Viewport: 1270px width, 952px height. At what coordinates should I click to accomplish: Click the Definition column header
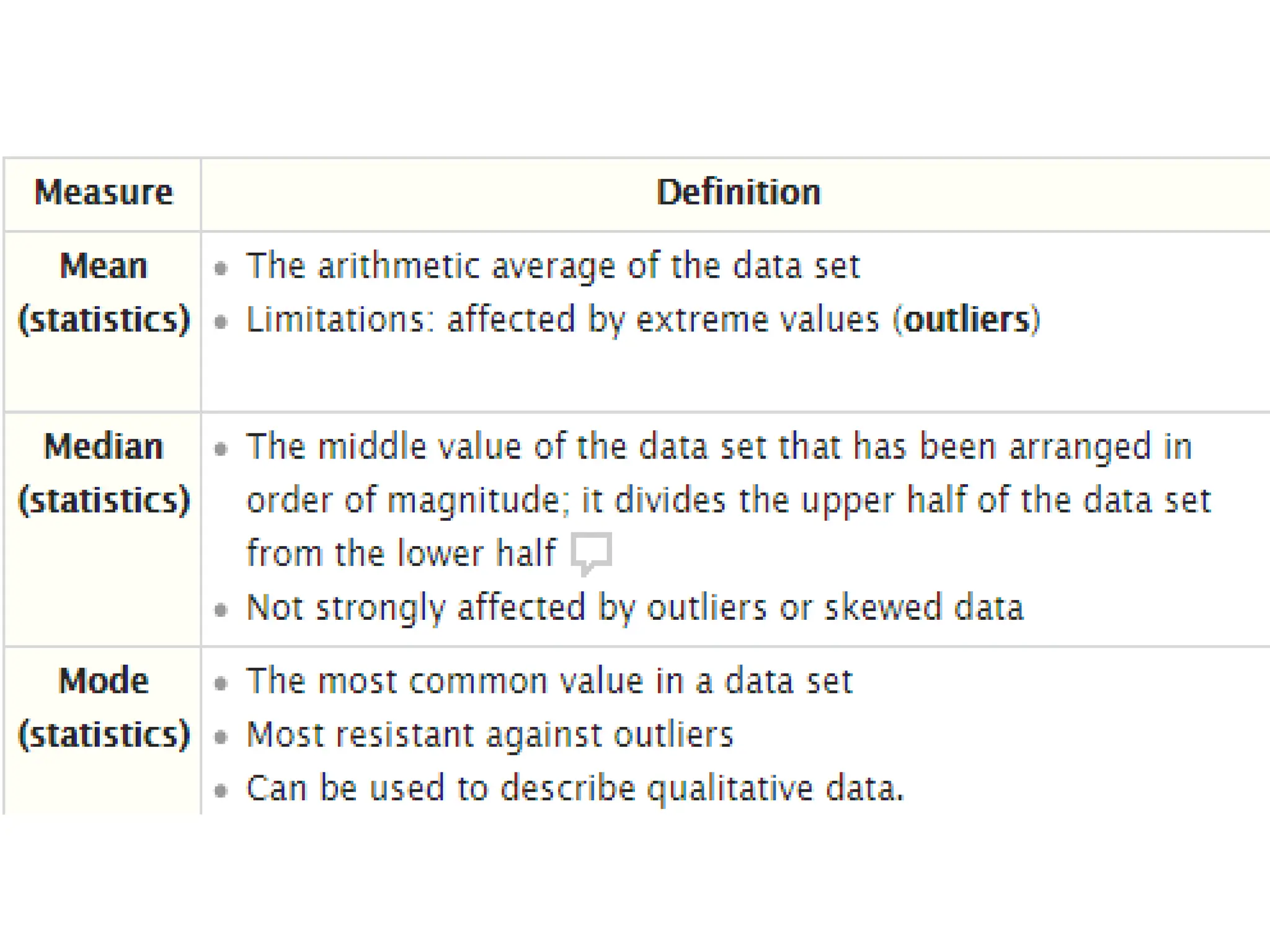click(x=738, y=192)
